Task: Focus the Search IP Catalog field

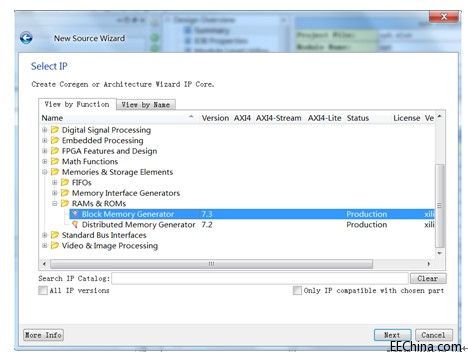Action: [x=260, y=278]
